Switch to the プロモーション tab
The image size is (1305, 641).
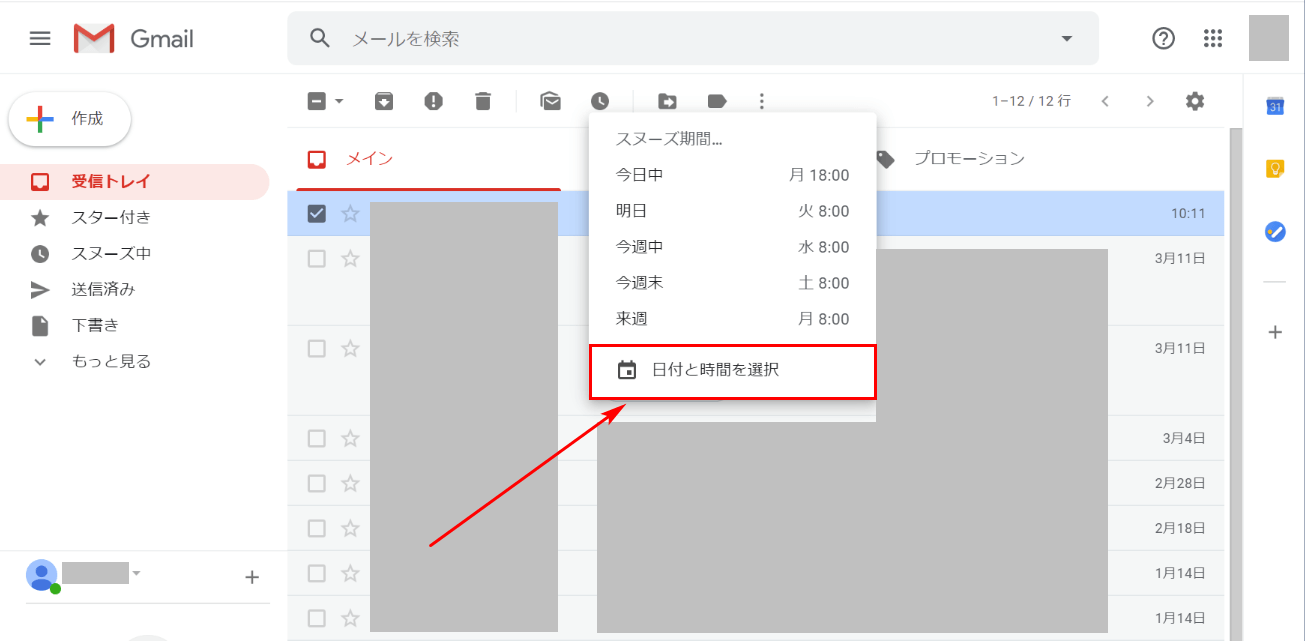point(968,159)
